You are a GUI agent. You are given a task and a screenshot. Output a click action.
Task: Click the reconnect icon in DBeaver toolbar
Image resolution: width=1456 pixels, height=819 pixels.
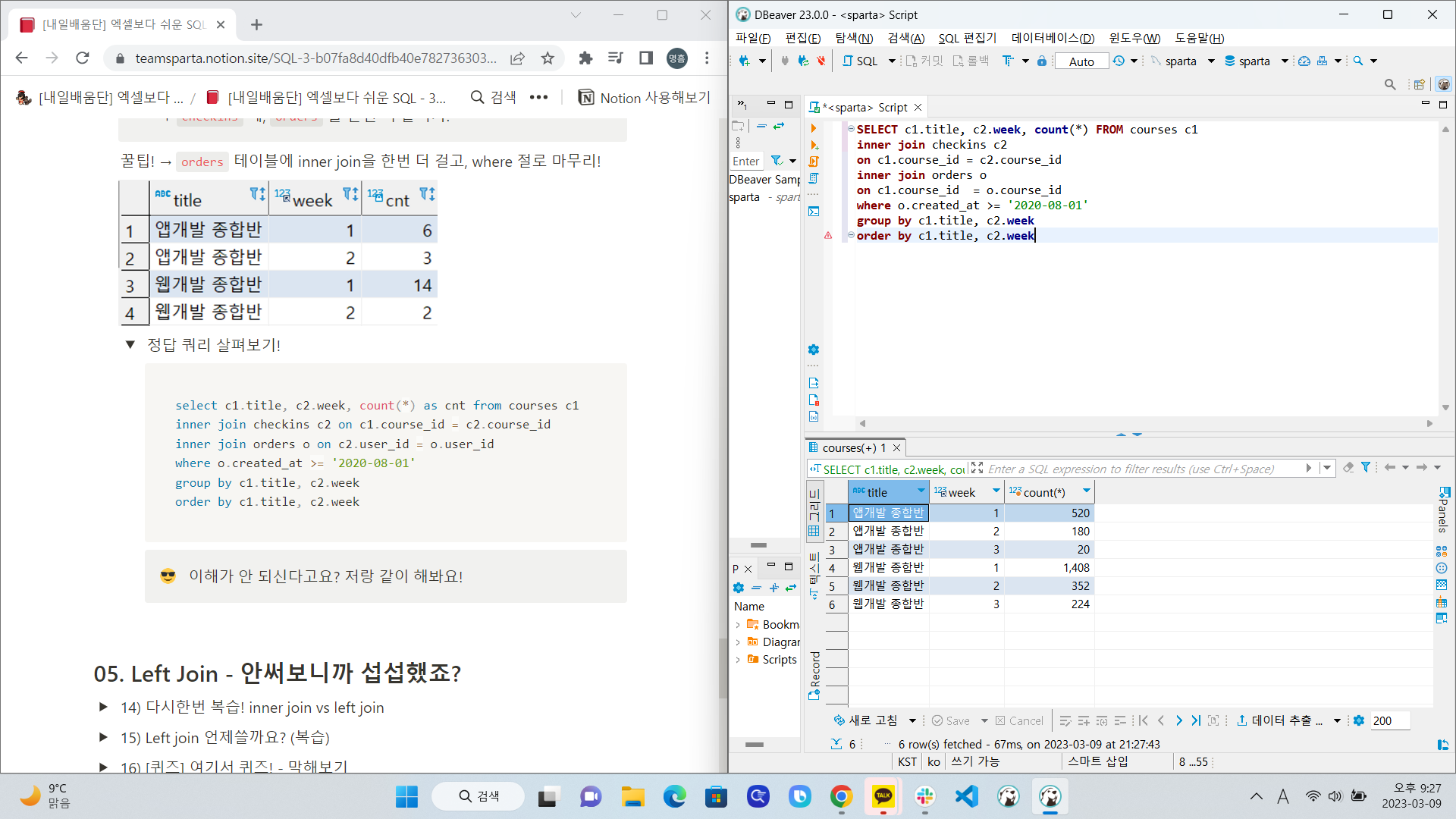pyautogui.click(x=803, y=61)
